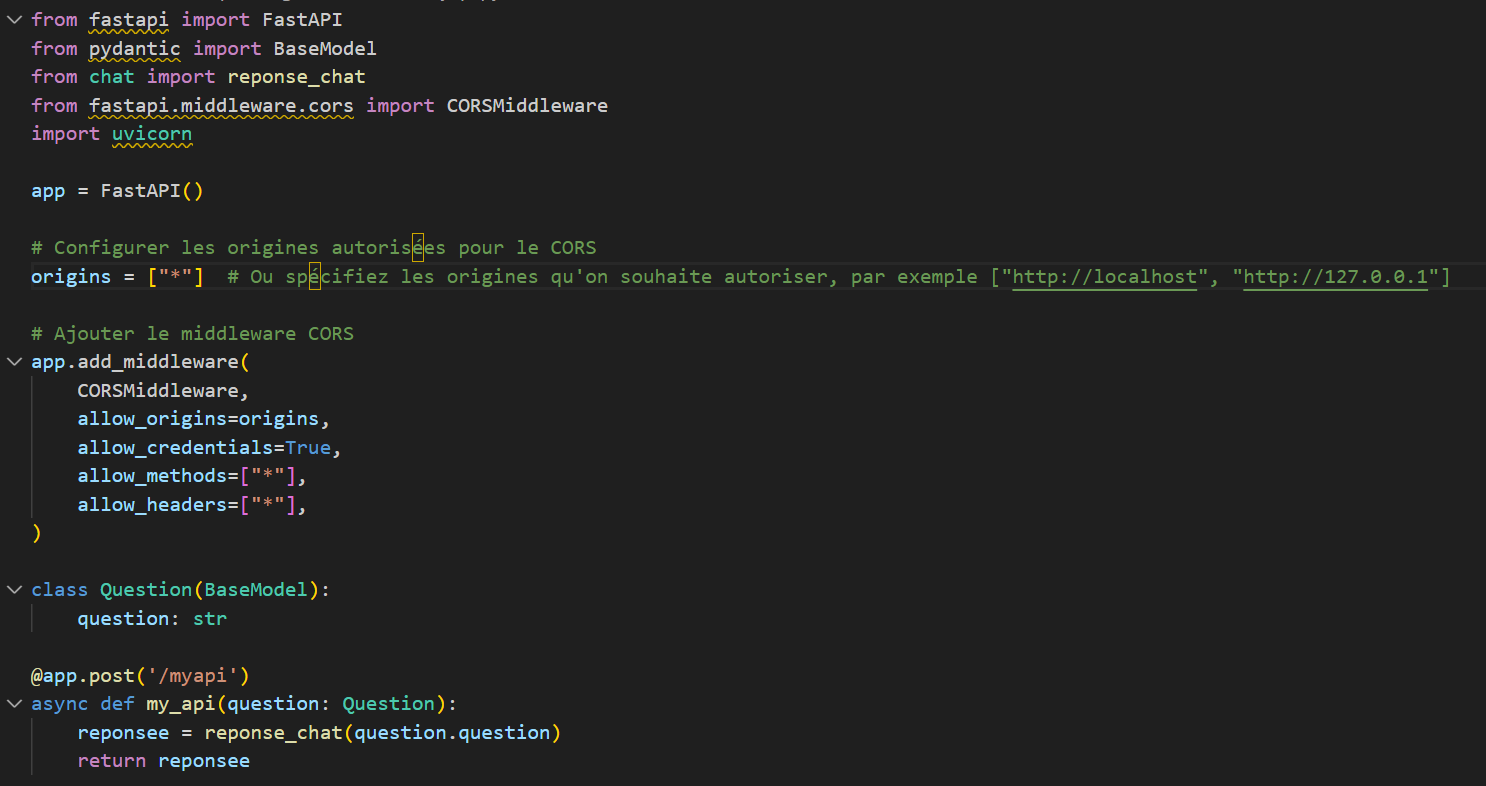
Task: Fold the my_api async function
Action: [13, 704]
